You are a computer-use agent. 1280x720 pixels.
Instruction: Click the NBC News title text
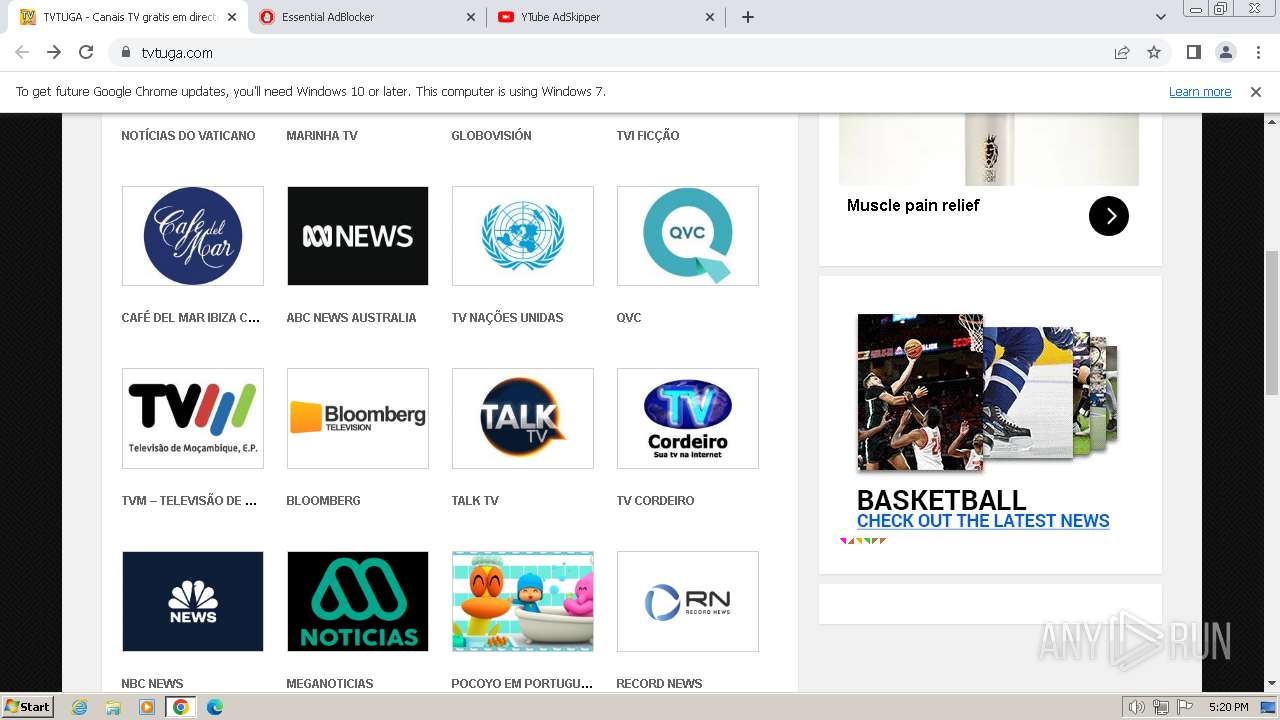[x=152, y=683]
